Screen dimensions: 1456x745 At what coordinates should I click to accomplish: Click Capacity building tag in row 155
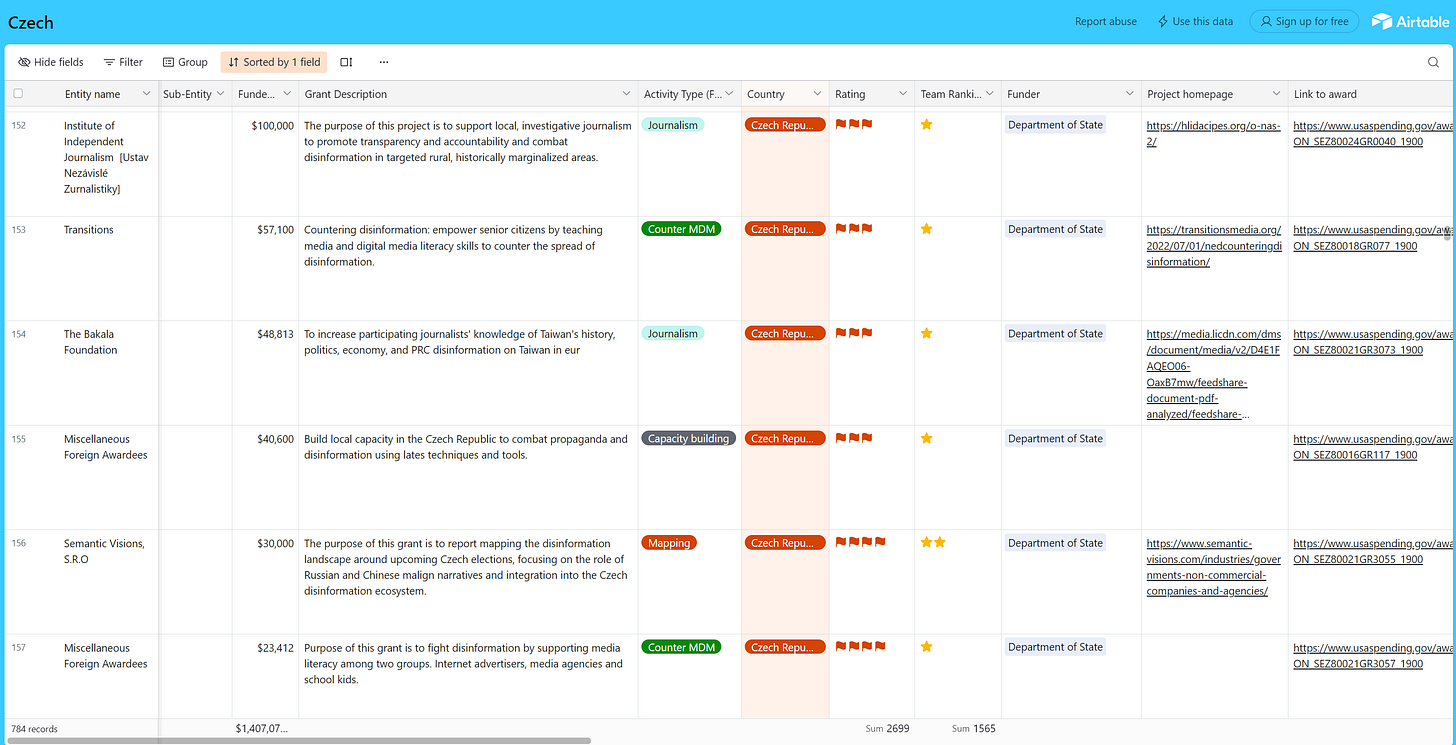[x=688, y=438]
